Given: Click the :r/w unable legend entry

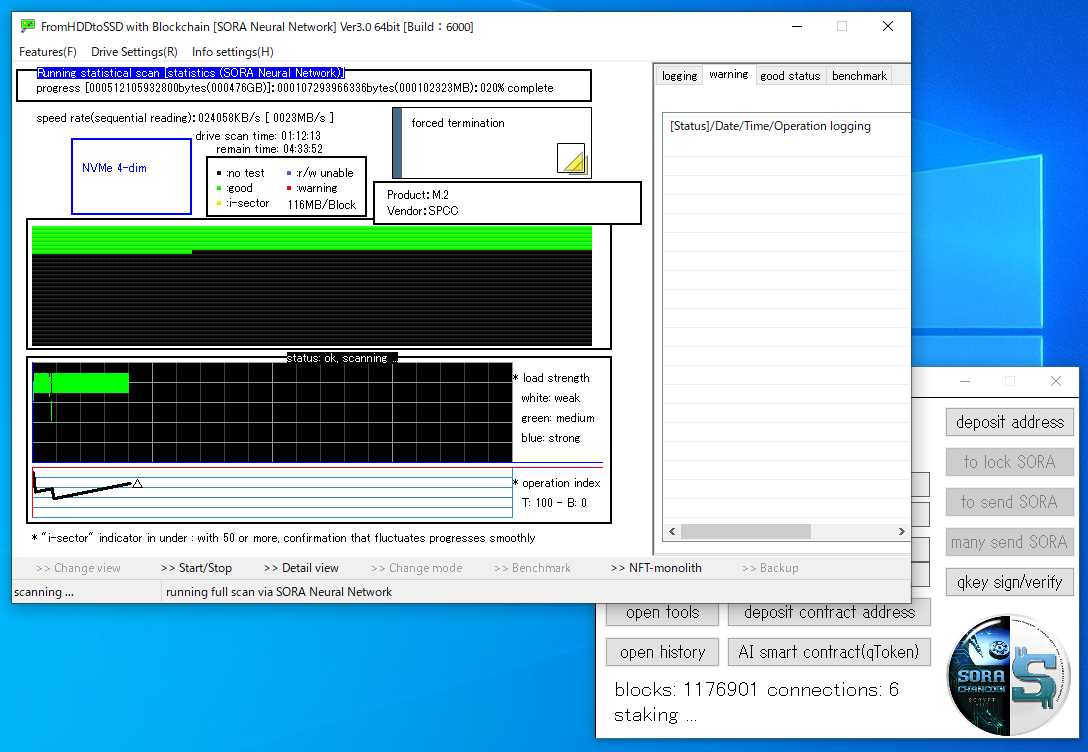Looking at the screenshot, I should tap(320, 173).
